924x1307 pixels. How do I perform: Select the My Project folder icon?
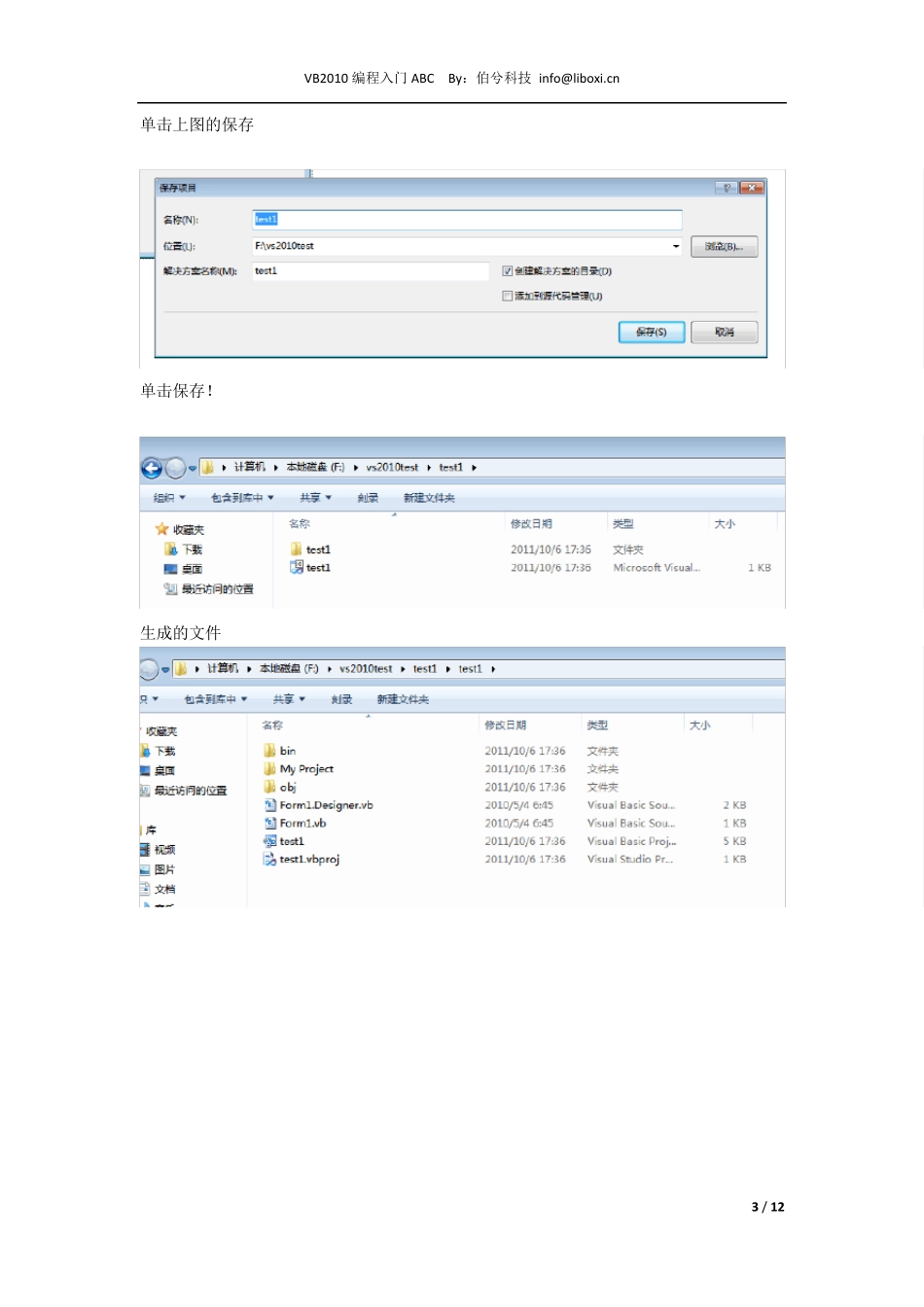point(270,768)
